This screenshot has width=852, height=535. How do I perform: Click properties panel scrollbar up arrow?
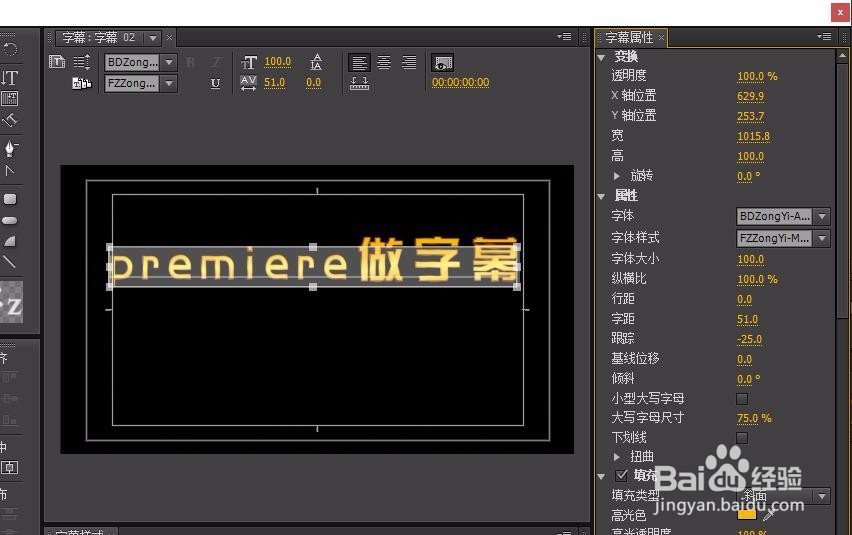click(842, 55)
